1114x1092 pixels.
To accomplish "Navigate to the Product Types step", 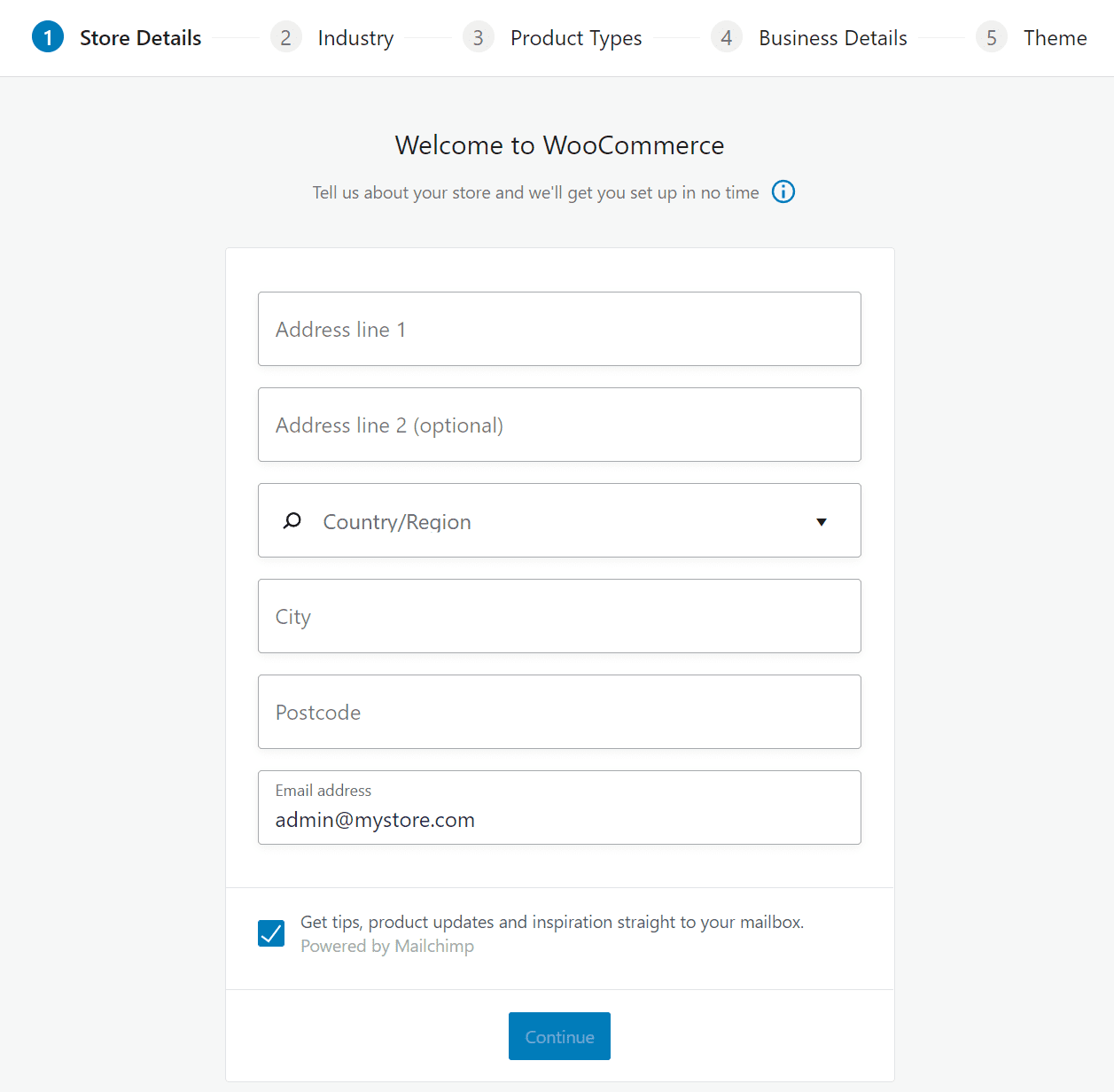I will [x=575, y=37].
